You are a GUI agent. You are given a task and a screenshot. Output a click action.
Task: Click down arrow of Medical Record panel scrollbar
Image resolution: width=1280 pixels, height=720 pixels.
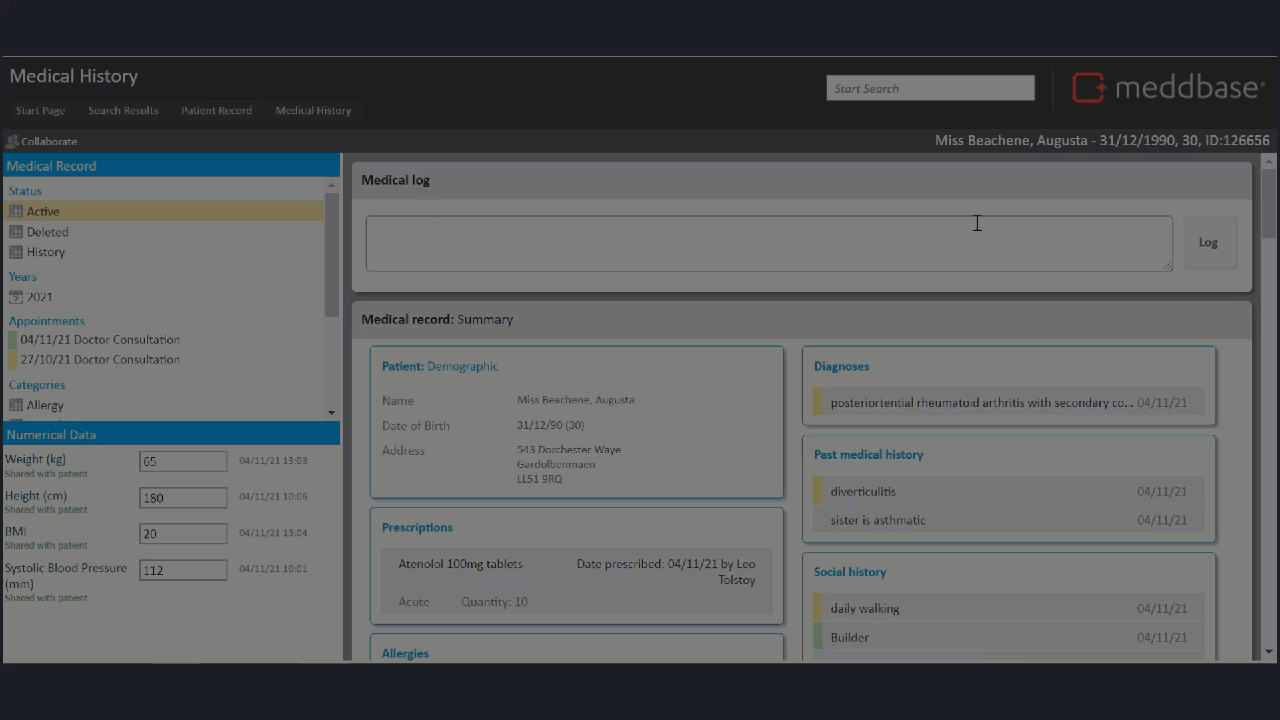point(332,412)
